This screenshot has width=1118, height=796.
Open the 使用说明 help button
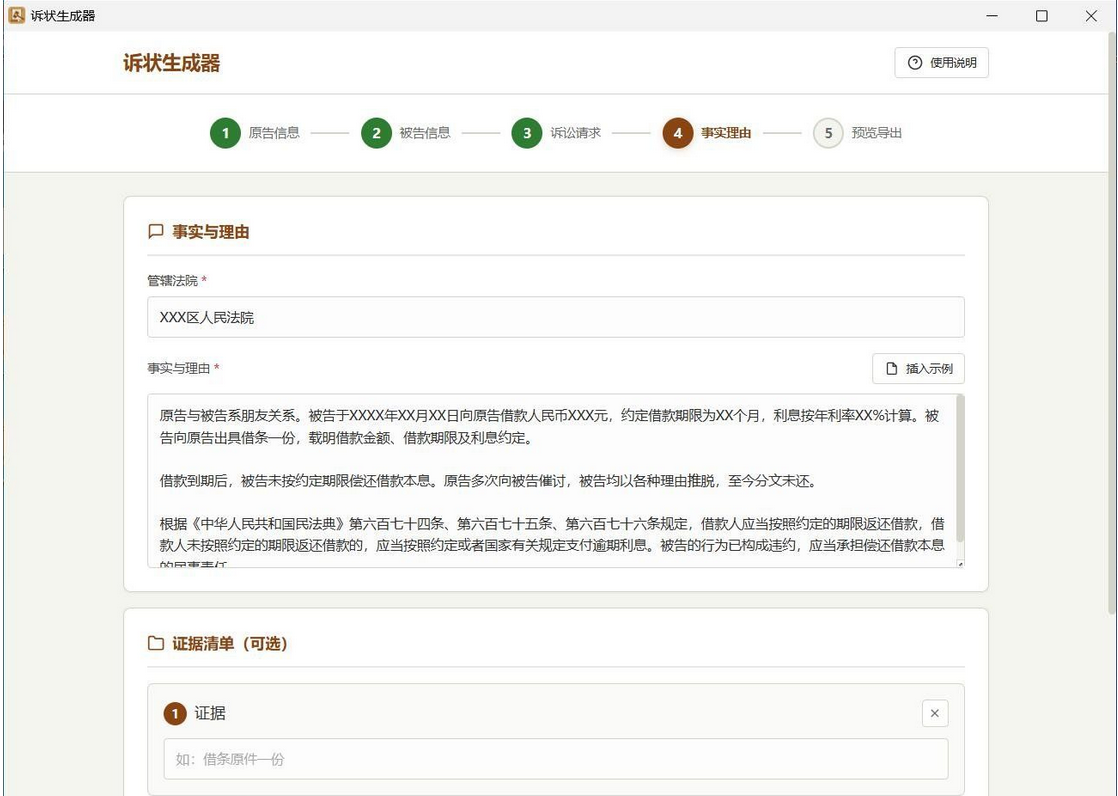941,63
